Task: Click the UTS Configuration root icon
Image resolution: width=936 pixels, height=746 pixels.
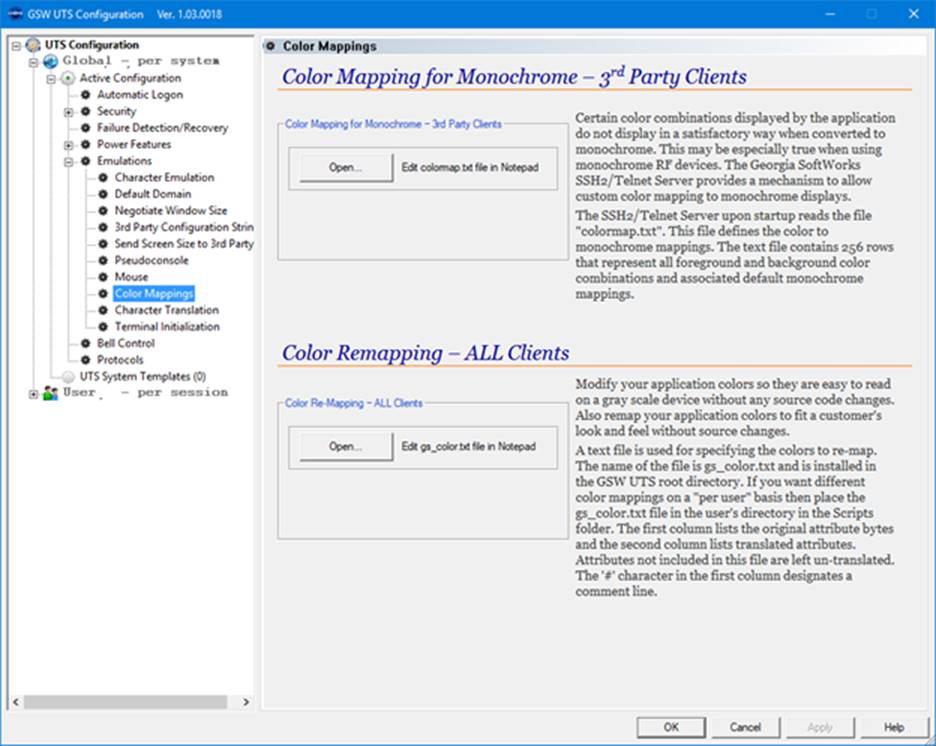Action: (x=33, y=45)
